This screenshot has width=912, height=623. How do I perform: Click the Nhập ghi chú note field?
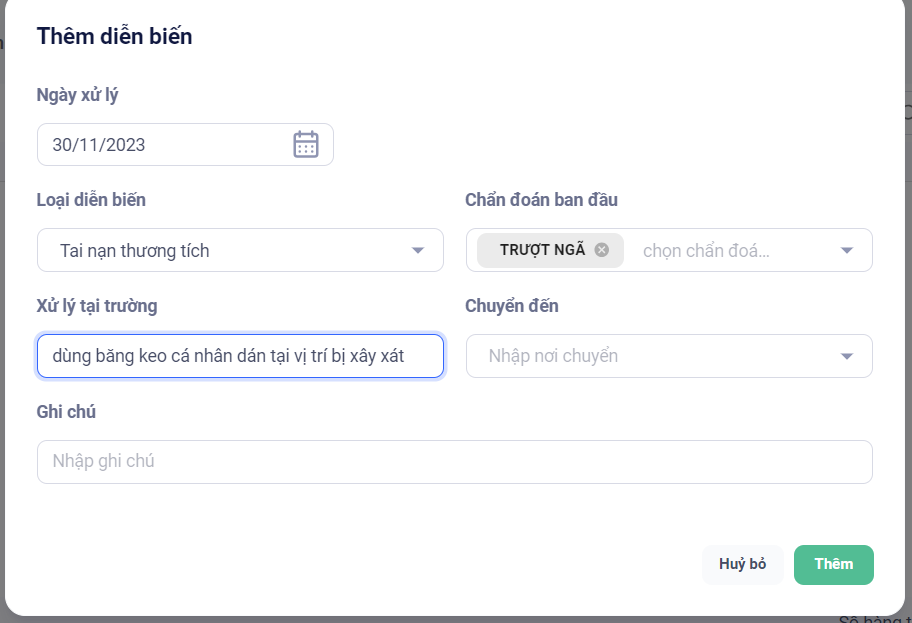[x=454, y=462]
